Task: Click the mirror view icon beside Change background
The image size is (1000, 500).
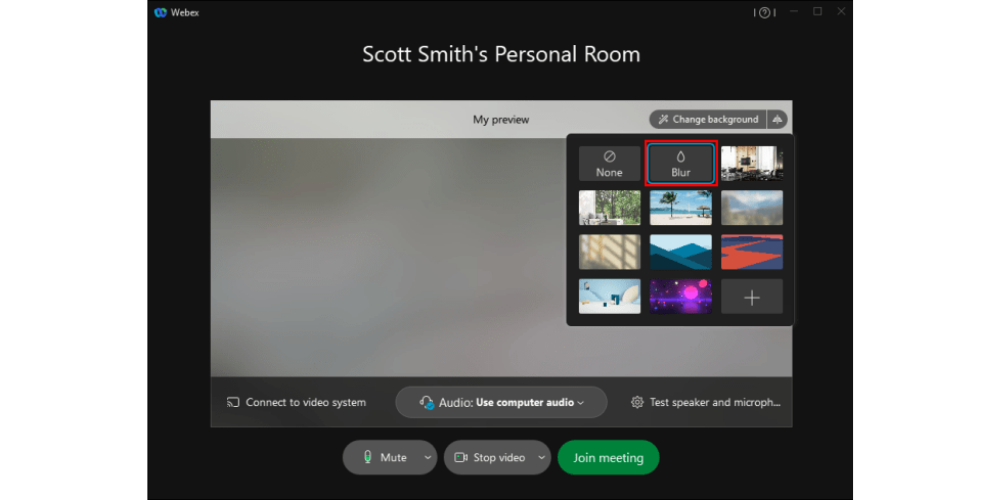Action: (779, 119)
